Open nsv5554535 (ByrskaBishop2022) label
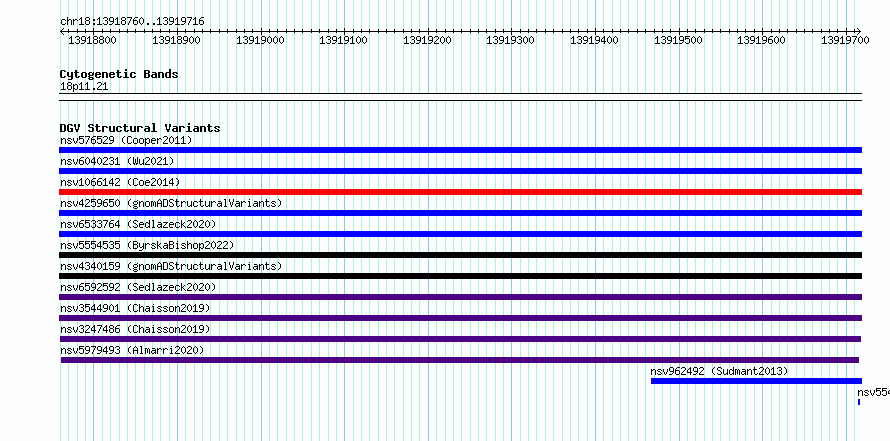The width and height of the screenshot is (890, 441). [x=147, y=245]
